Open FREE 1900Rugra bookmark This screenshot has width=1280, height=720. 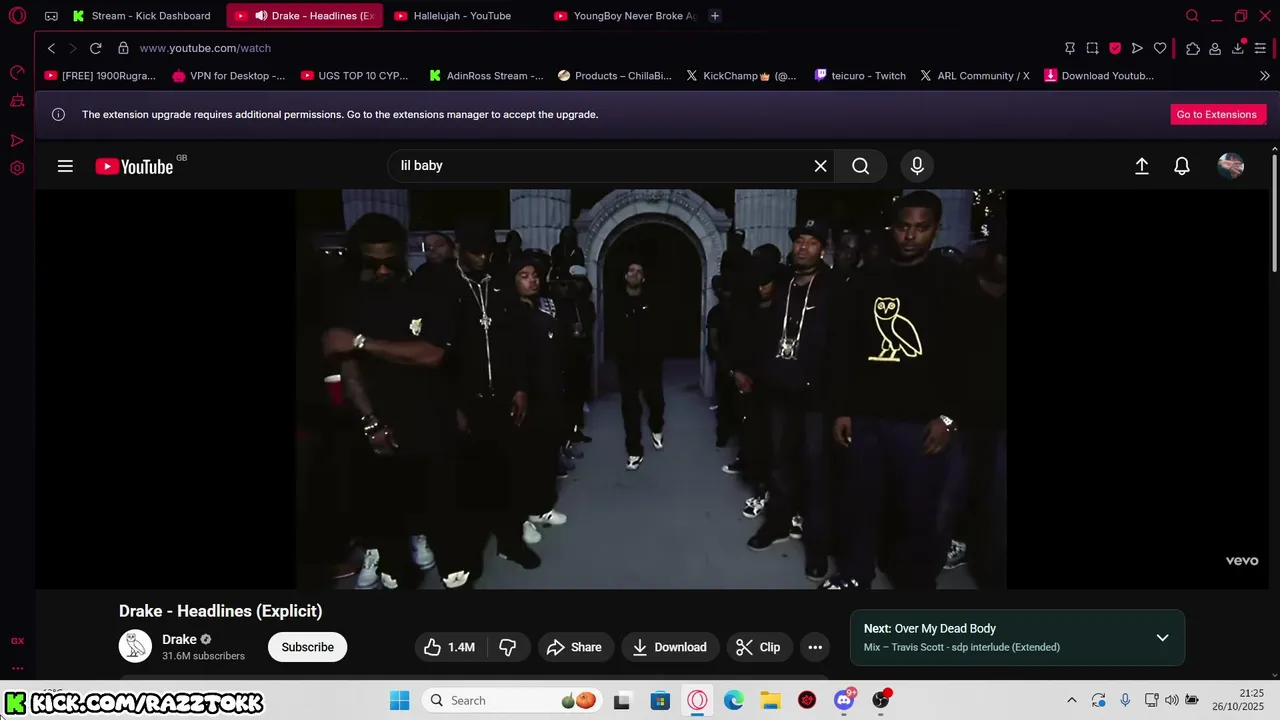(100, 75)
